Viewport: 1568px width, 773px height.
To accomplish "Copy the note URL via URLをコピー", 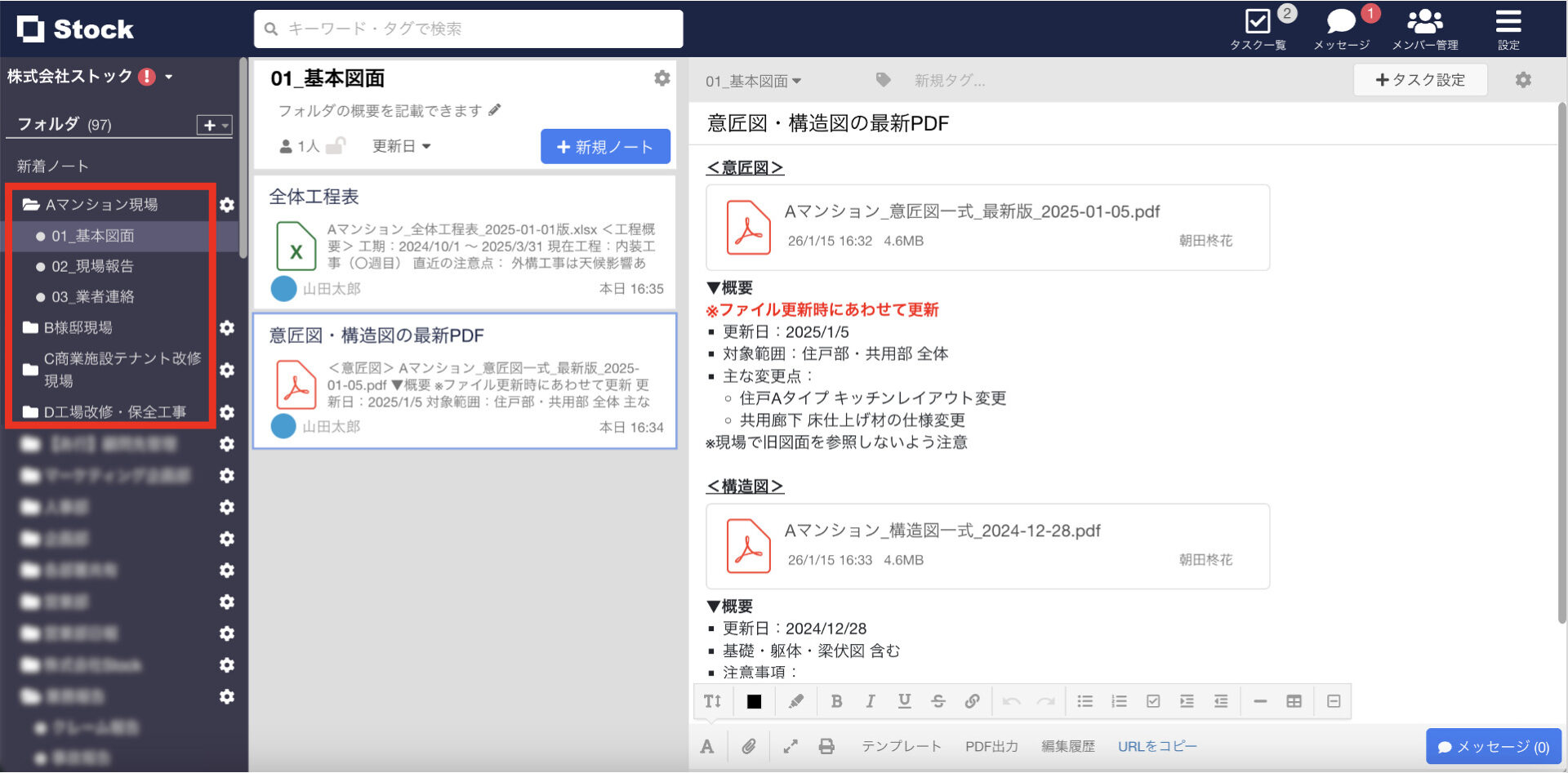I will click(x=1156, y=745).
